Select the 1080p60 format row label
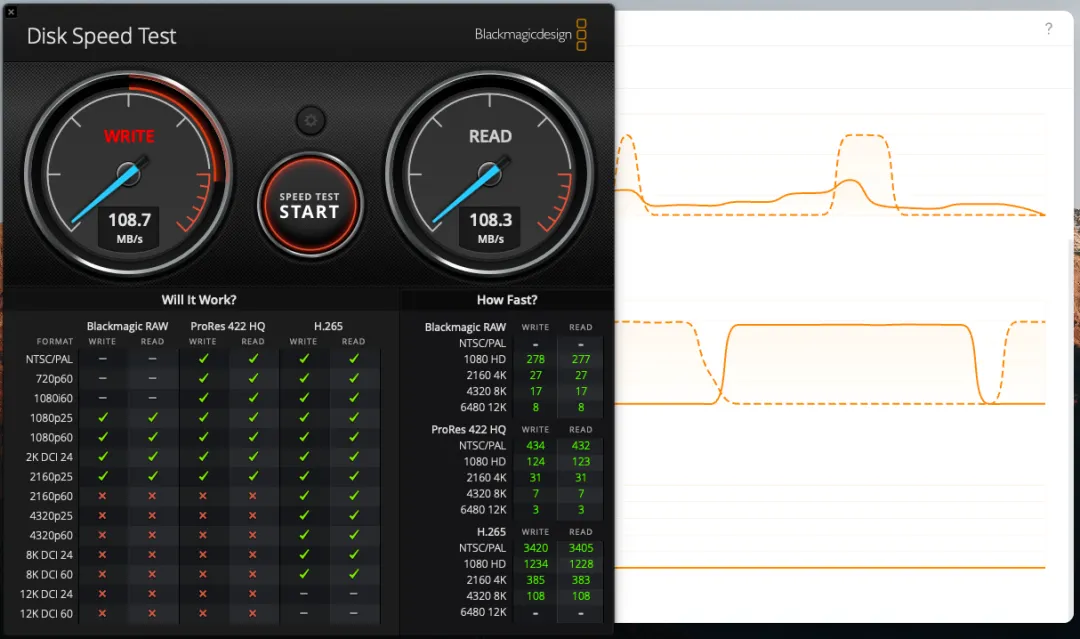This screenshot has width=1080, height=639. click(51, 437)
